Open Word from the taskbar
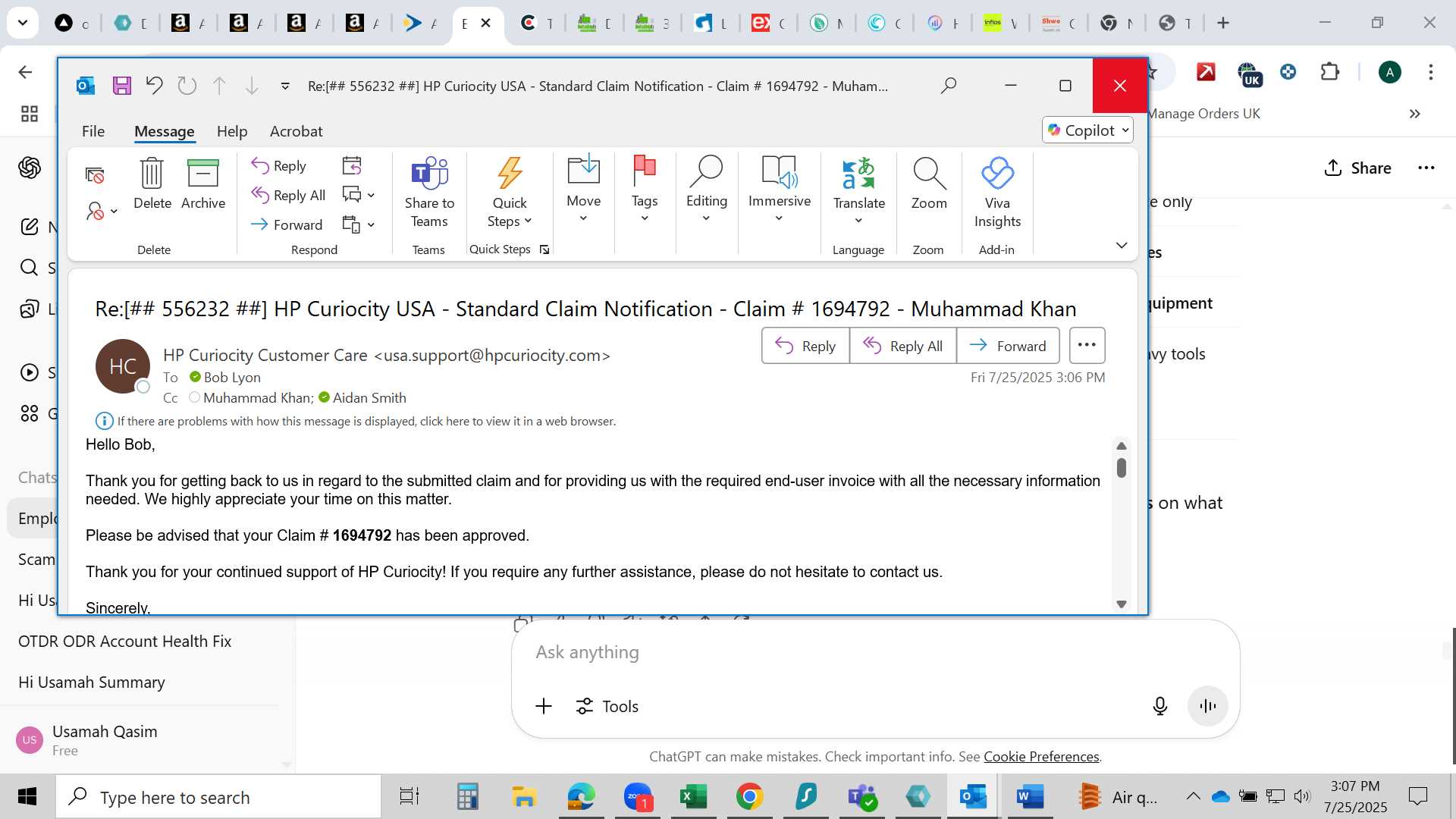The image size is (1456, 819). (1030, 796)
